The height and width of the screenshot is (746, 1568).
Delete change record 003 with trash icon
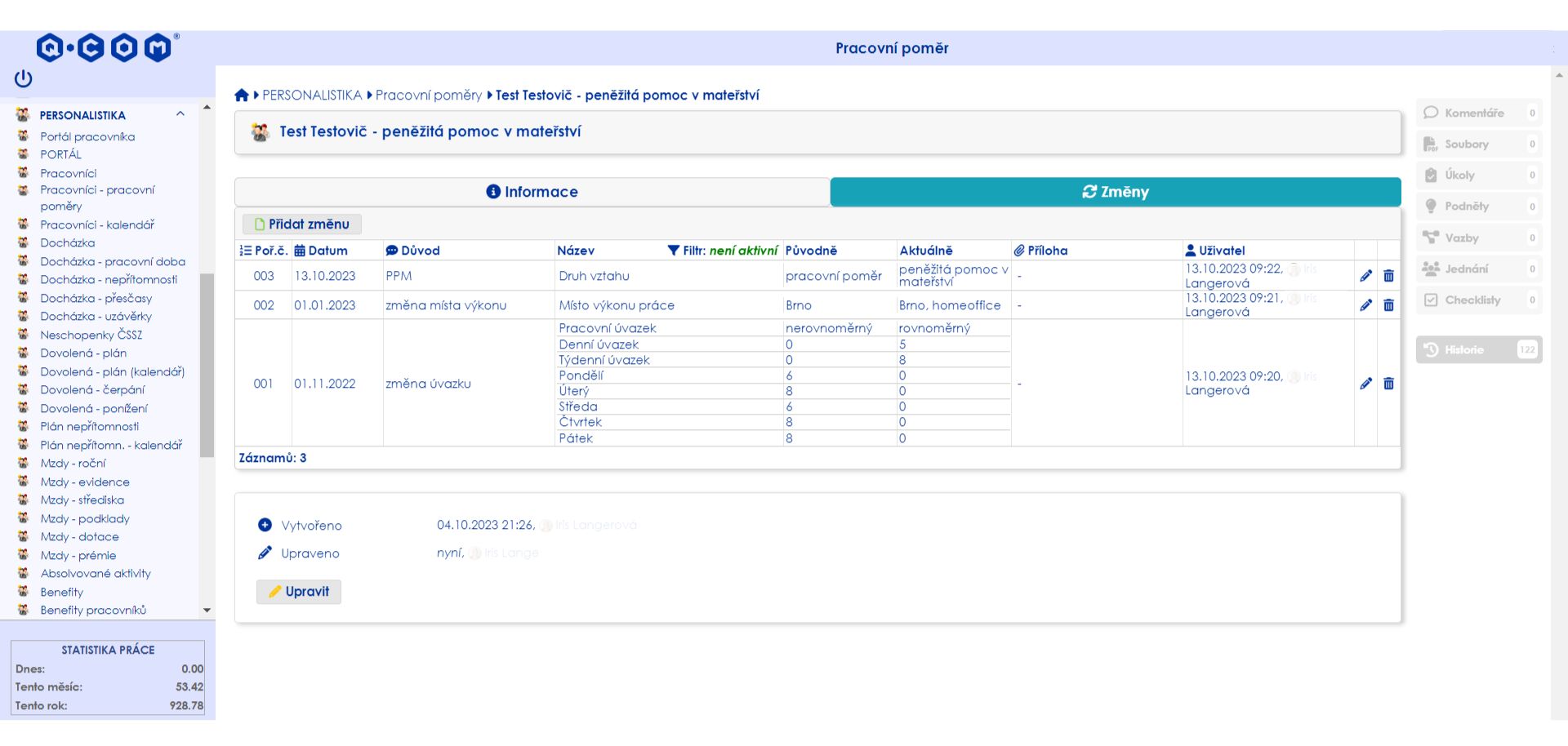click(x=1388, y=276)
